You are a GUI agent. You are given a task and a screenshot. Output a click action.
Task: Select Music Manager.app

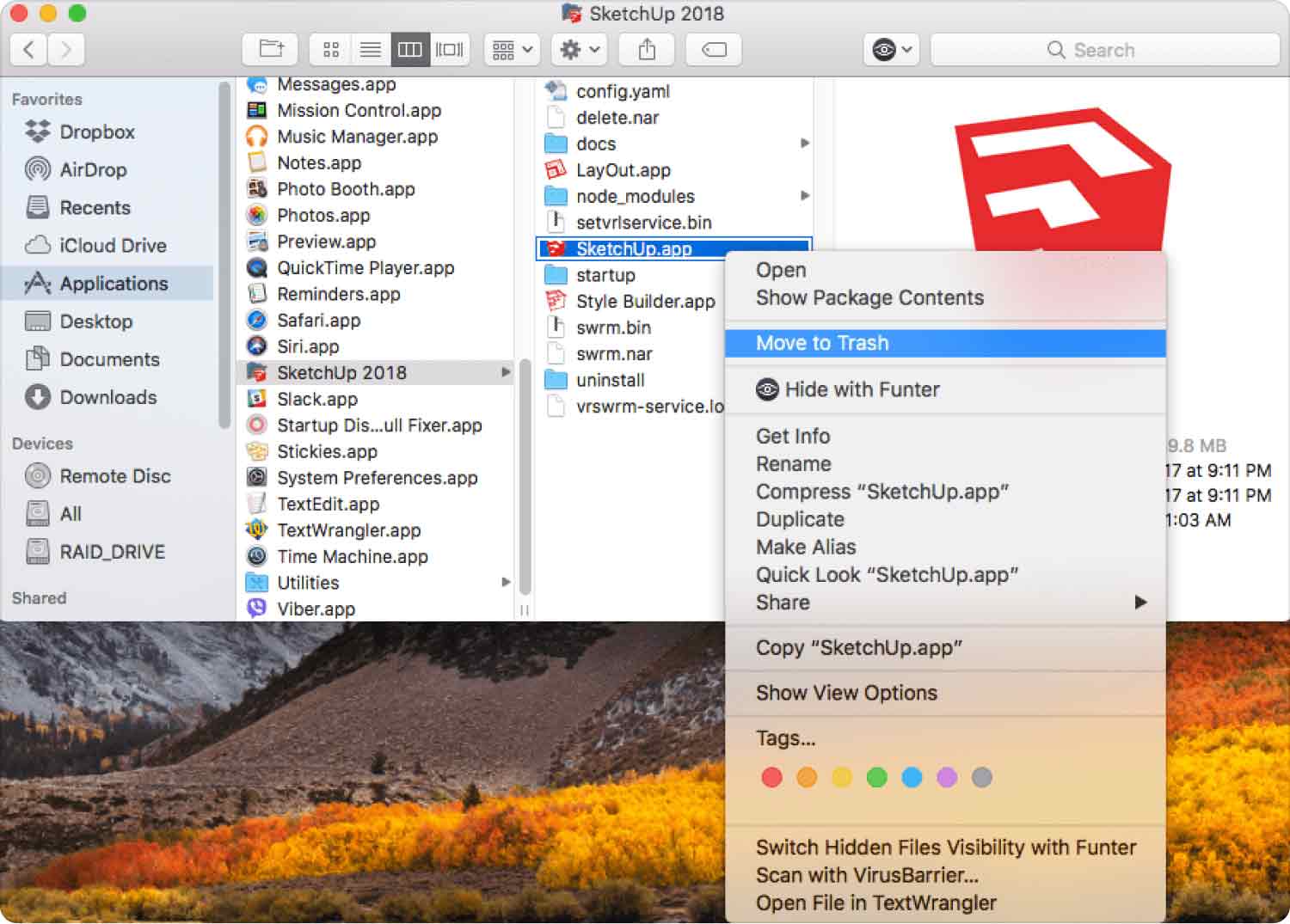click(357, 137)
